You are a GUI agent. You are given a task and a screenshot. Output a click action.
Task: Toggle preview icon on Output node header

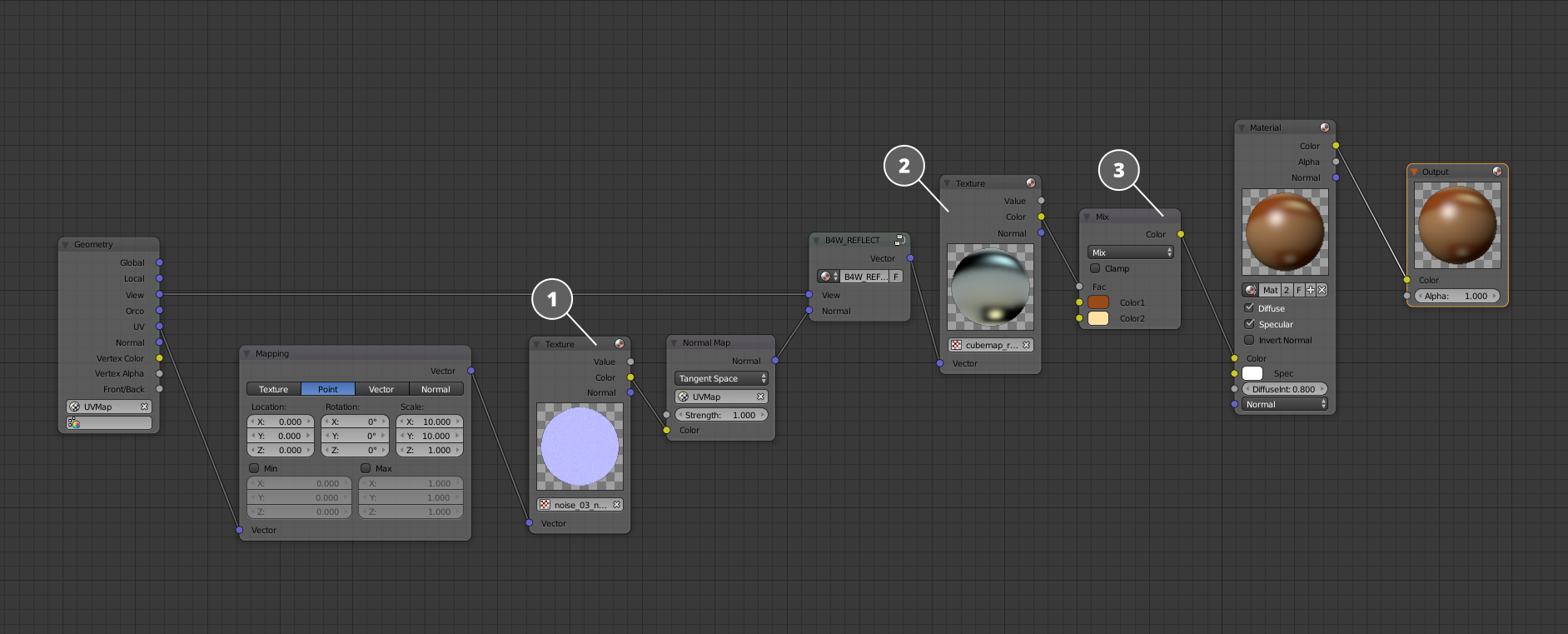(1497, 172)
